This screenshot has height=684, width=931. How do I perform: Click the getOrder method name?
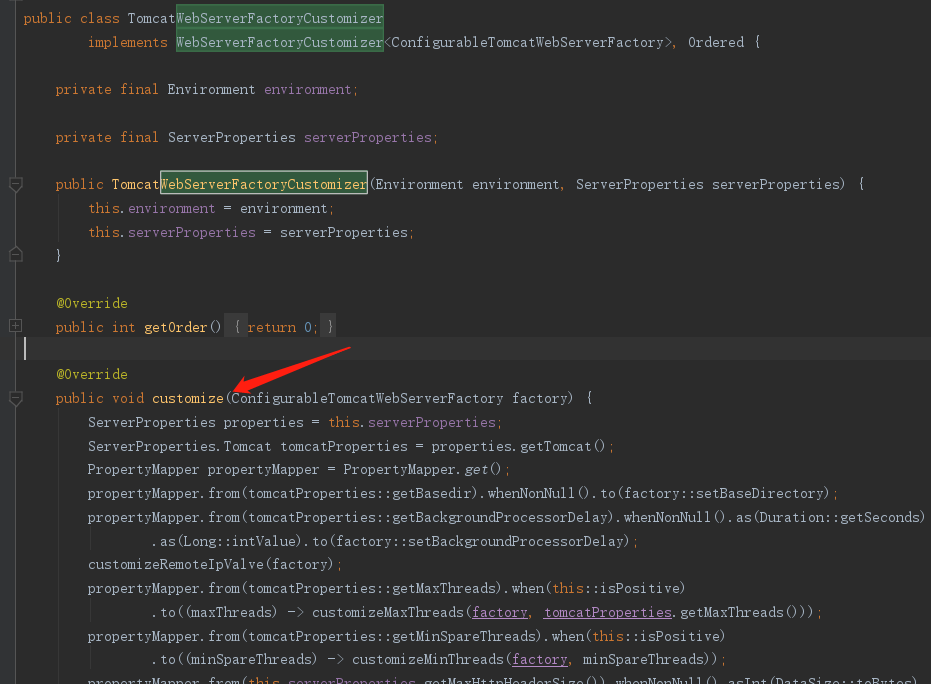[176, 327]
